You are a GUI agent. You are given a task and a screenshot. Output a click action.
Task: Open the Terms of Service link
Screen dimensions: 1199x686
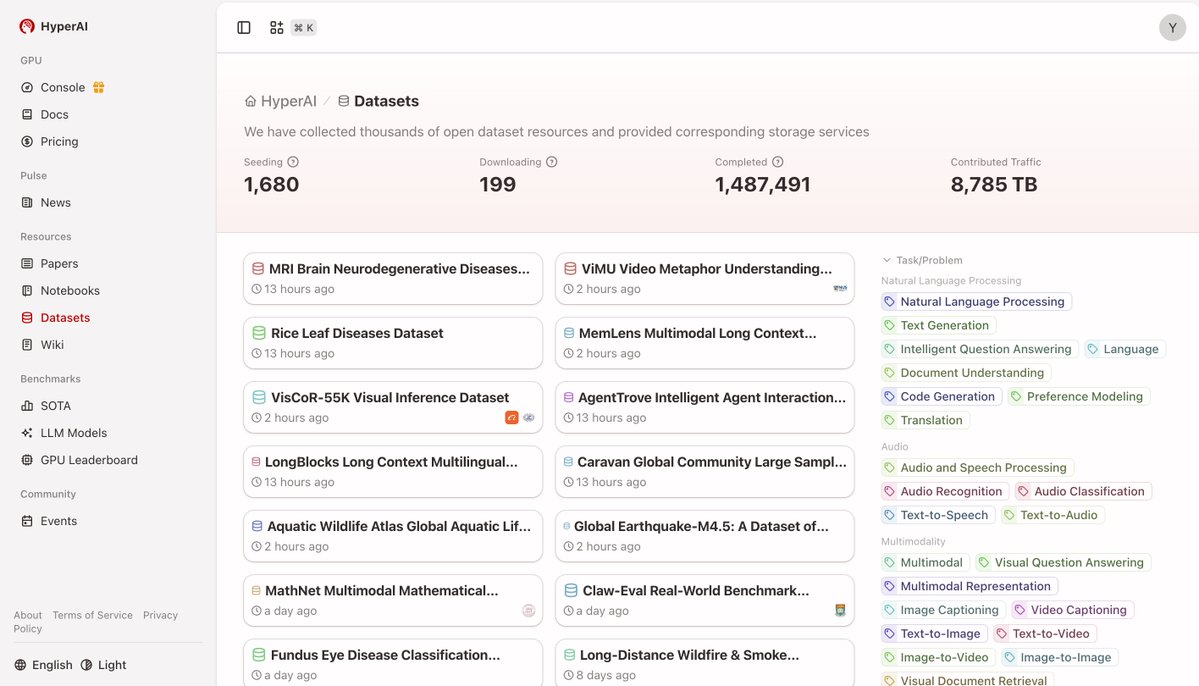(x=93, y=615)
